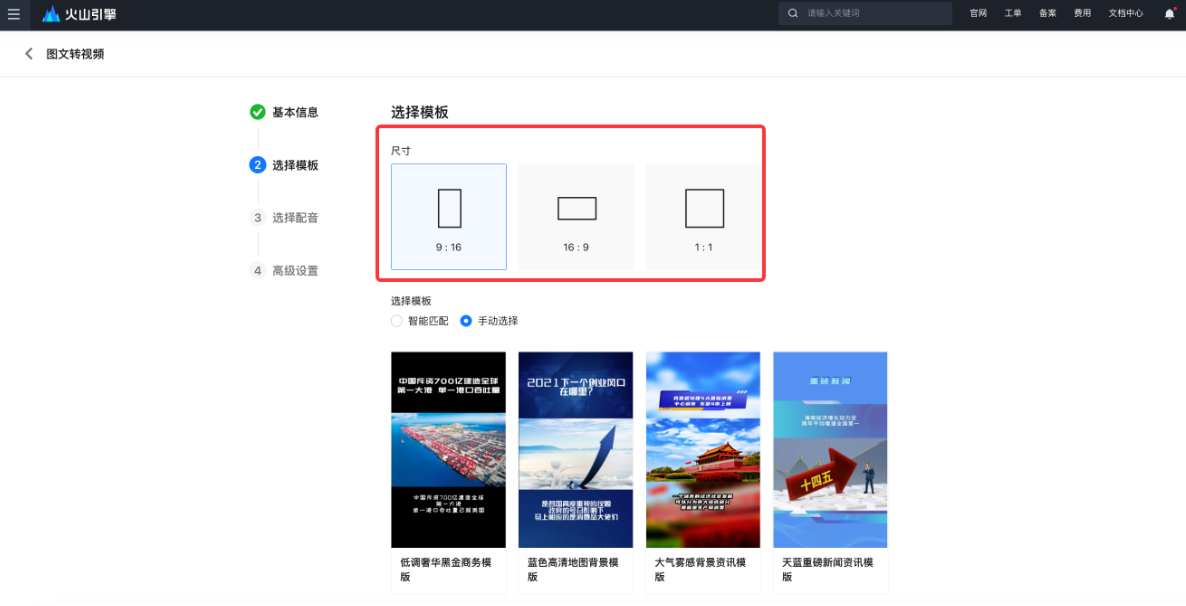Open the notification bell

[x=1168, y=14]
